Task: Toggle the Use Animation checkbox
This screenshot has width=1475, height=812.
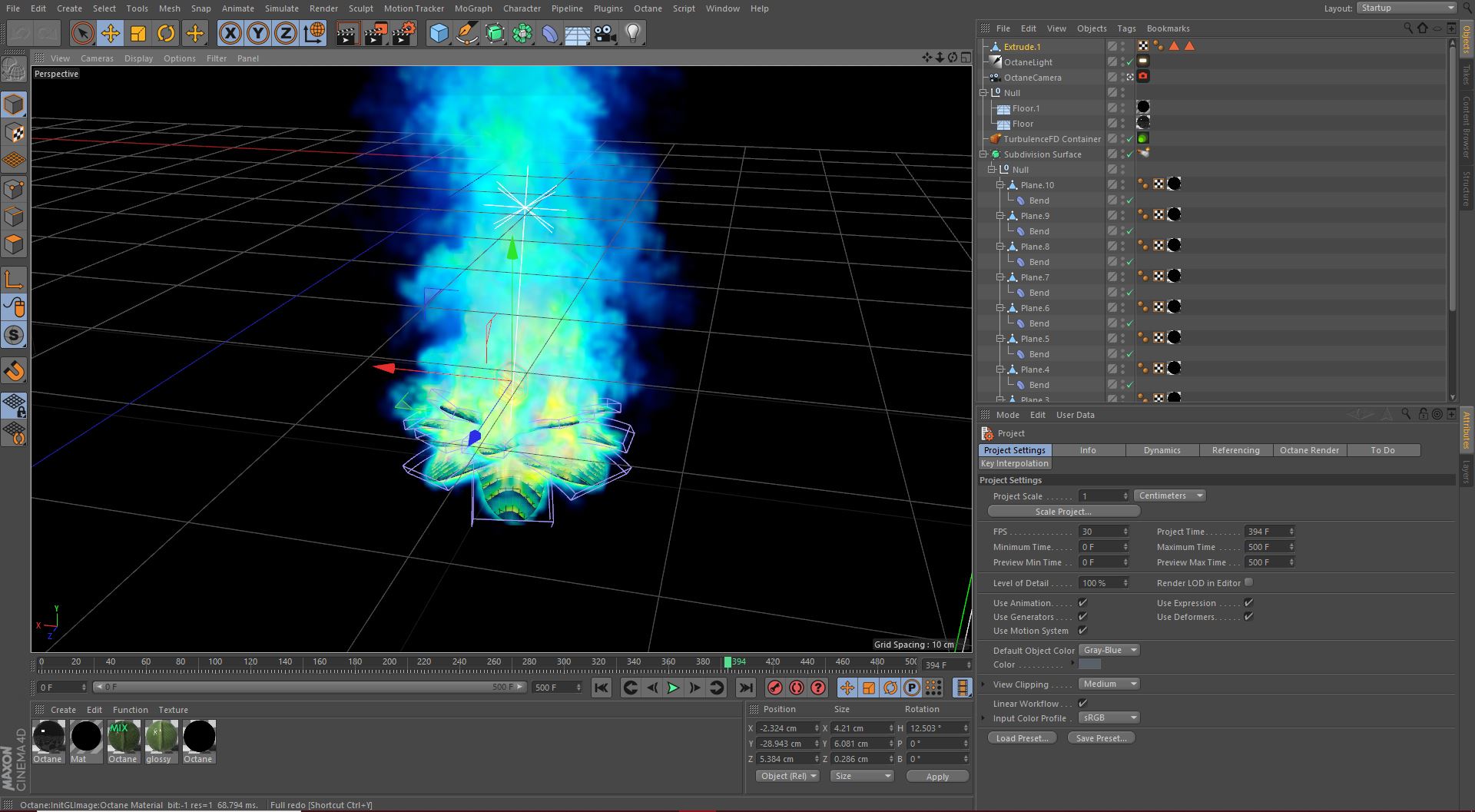Action: (1082, 603)
